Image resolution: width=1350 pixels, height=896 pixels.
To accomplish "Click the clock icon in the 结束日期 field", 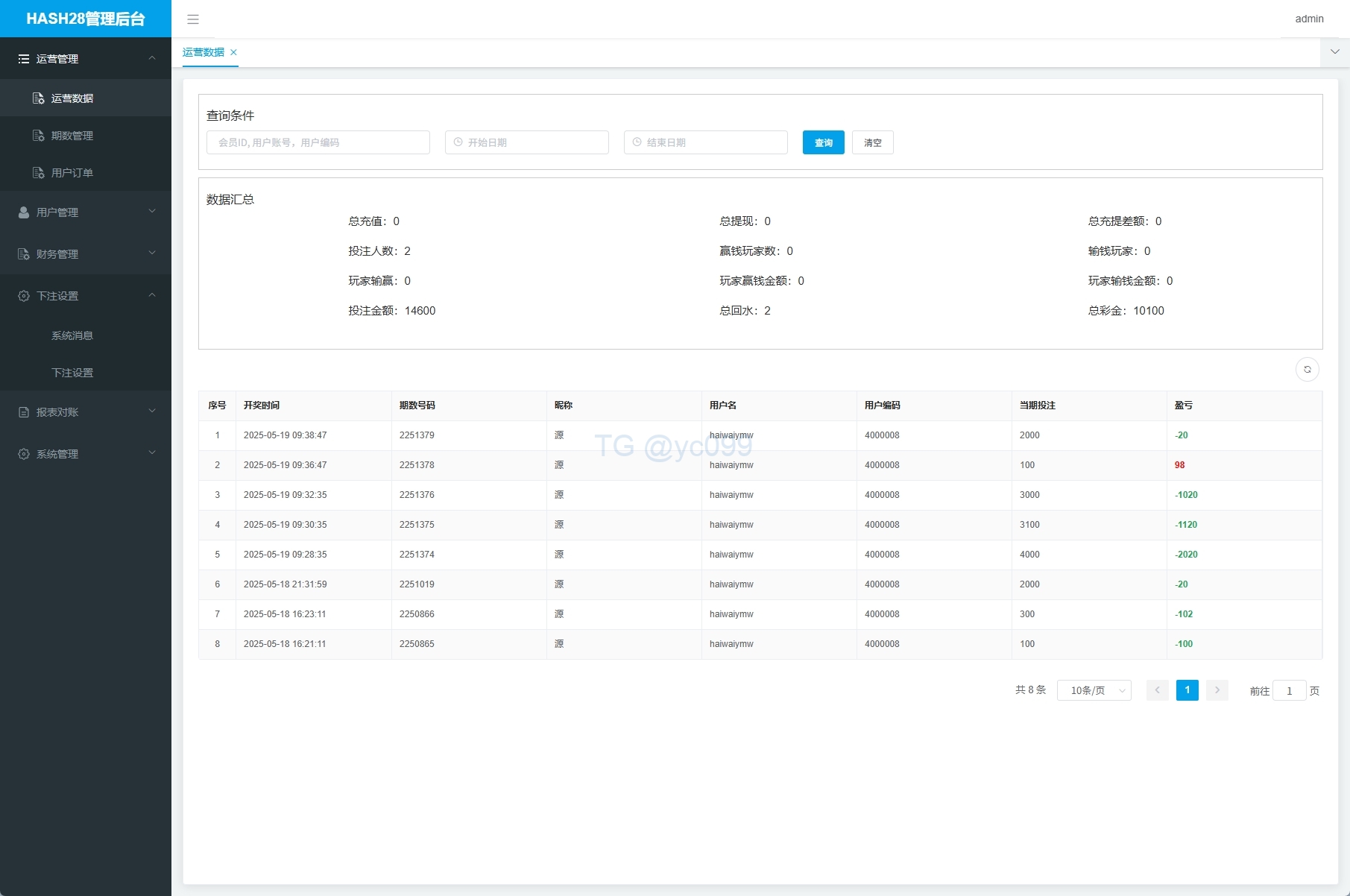I will tap(637, 142).
